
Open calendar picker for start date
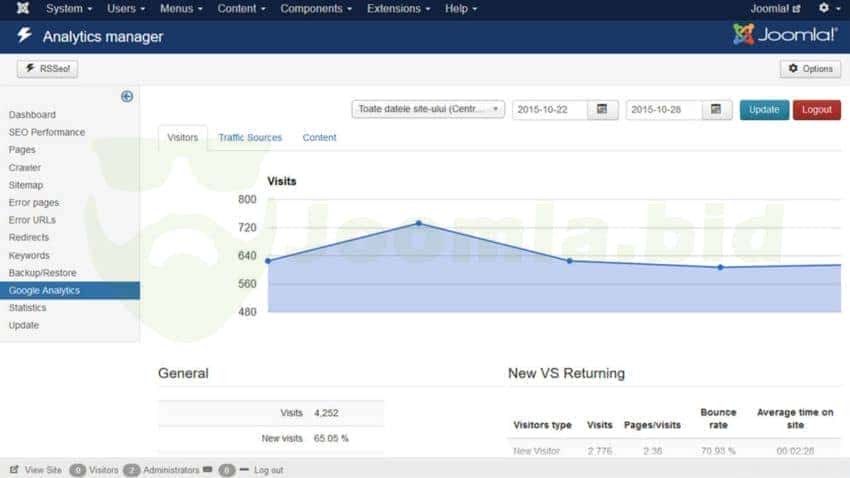click(x=602, y=109)
